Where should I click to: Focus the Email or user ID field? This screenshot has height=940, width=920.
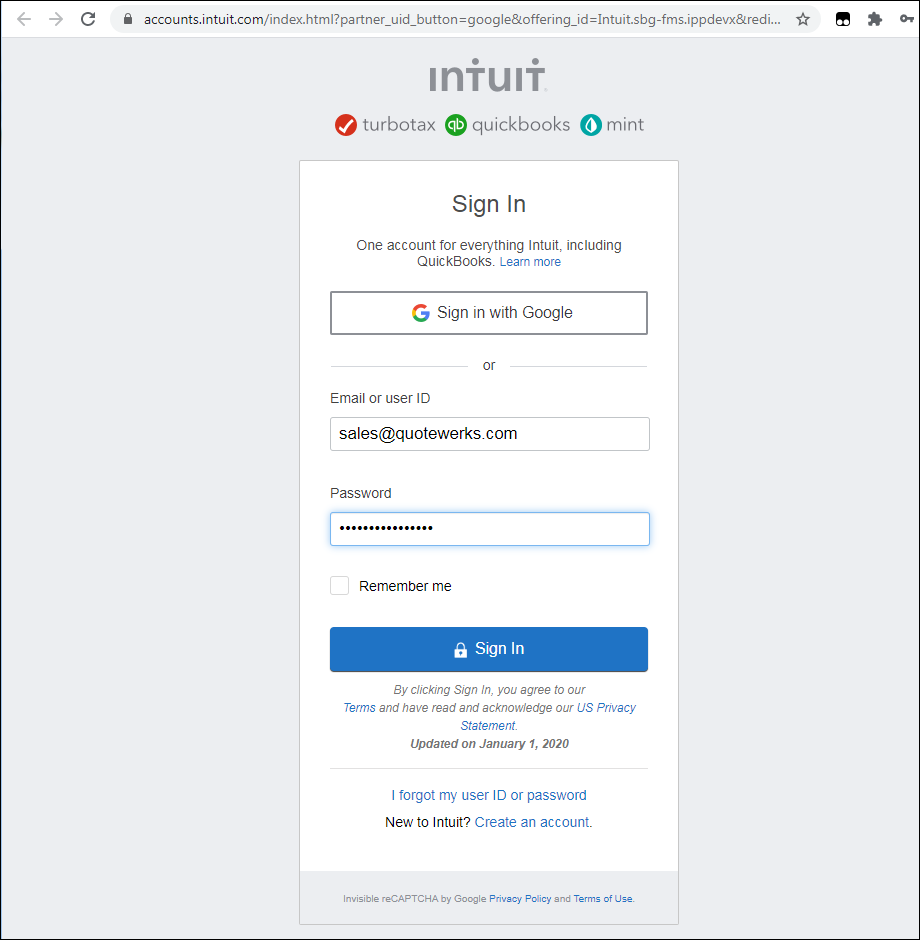tap(489, 434)
